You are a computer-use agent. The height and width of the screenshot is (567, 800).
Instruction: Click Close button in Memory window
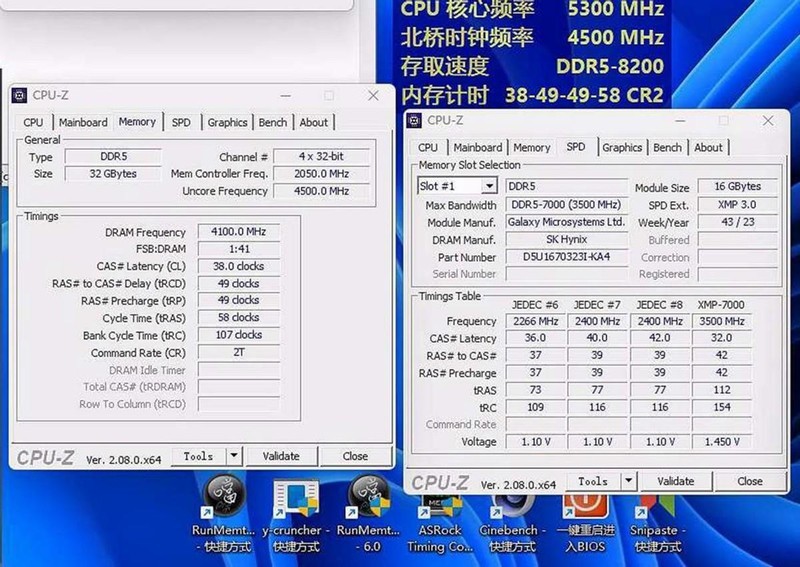coord(356,456)
